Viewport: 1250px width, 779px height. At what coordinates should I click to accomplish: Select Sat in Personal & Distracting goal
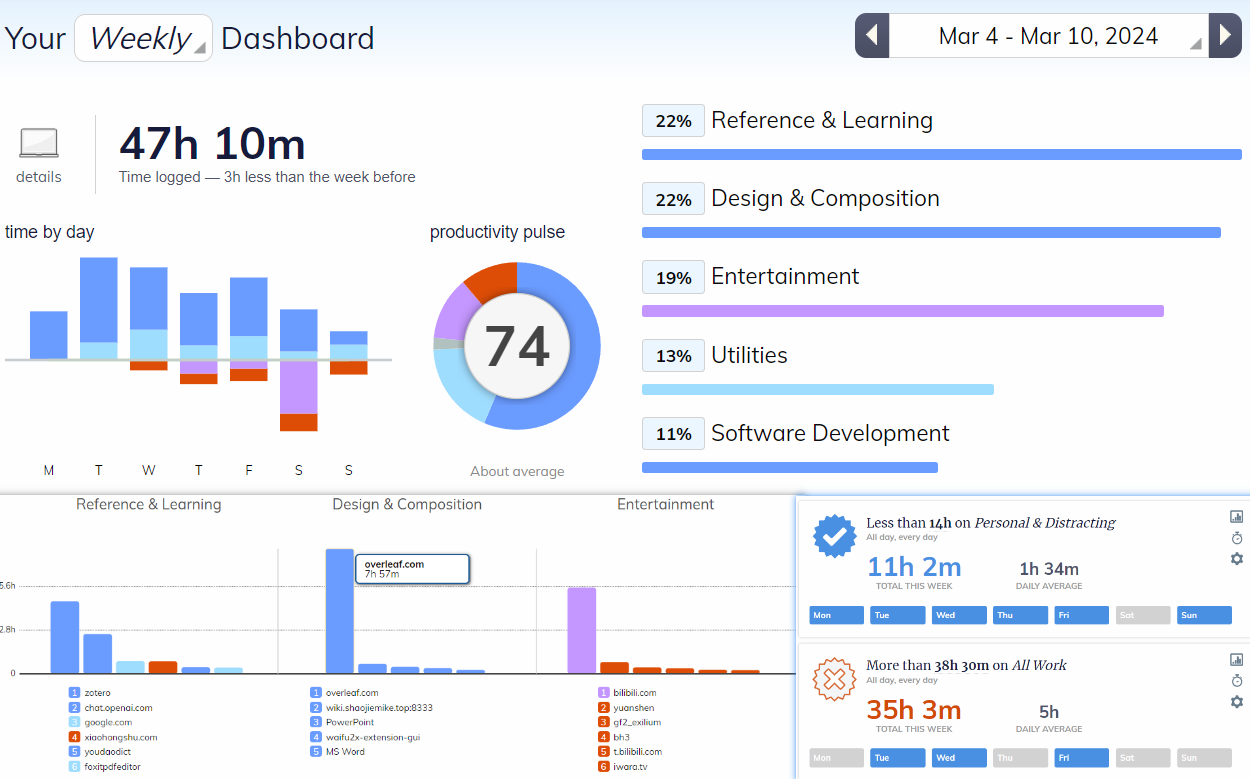coord(1142,615)
